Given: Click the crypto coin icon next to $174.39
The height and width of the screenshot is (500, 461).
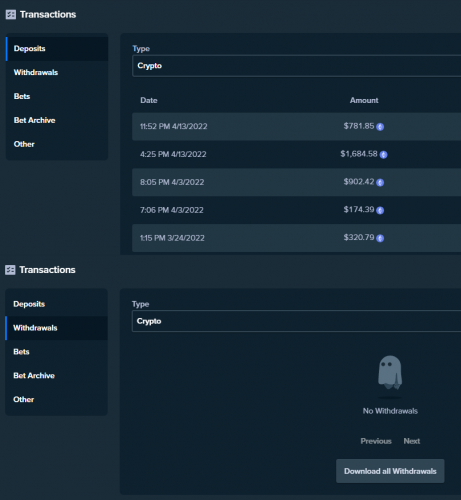Looking at the screenshot, I should coord(380,210).
